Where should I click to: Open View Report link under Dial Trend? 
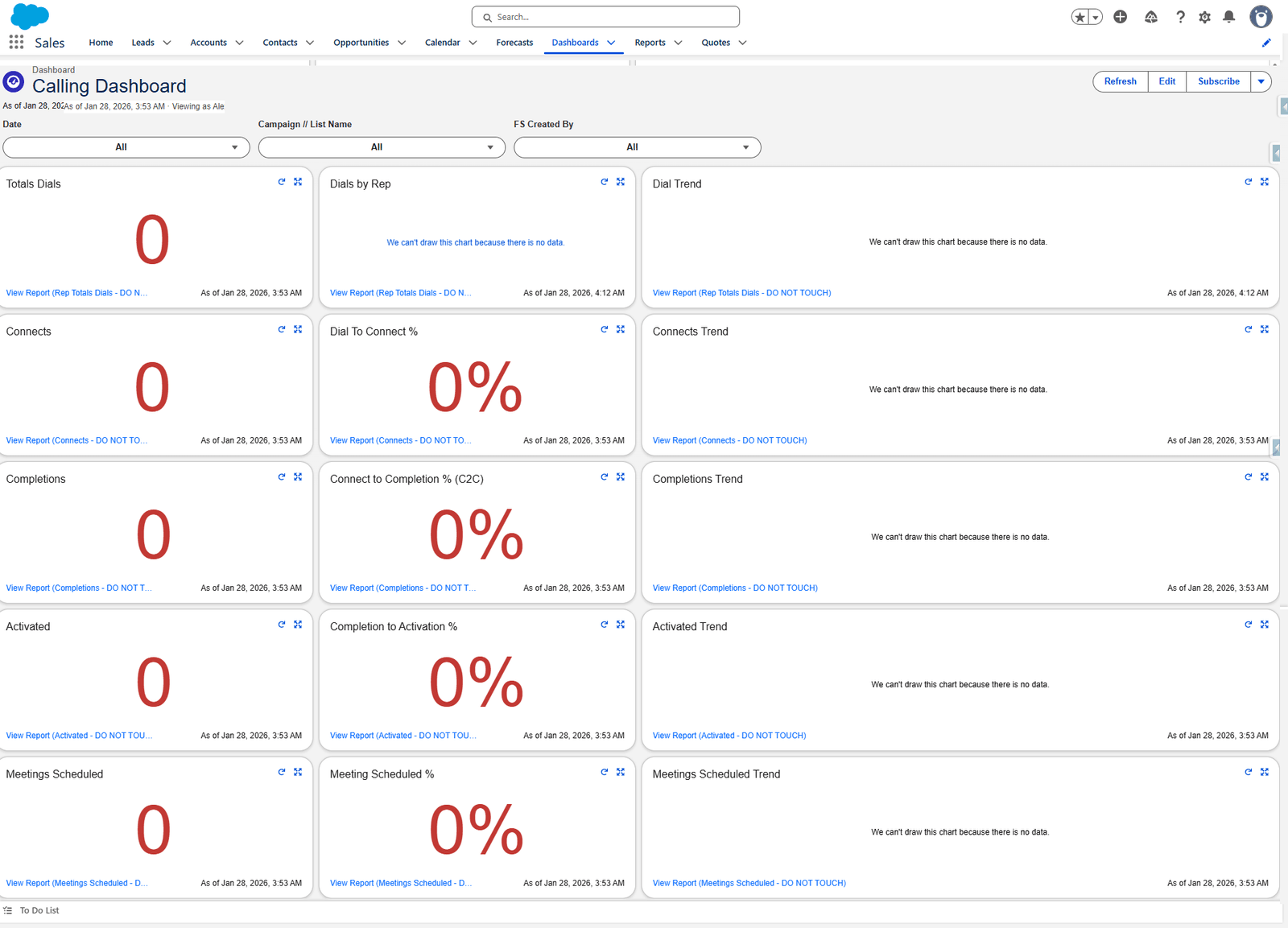(x=741, y=293)
